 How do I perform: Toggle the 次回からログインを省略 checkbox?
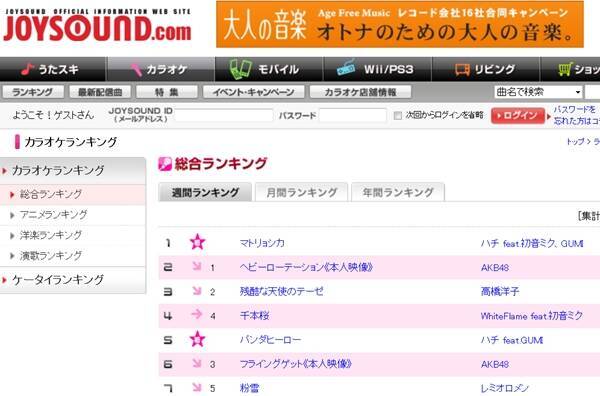(398, 116)
